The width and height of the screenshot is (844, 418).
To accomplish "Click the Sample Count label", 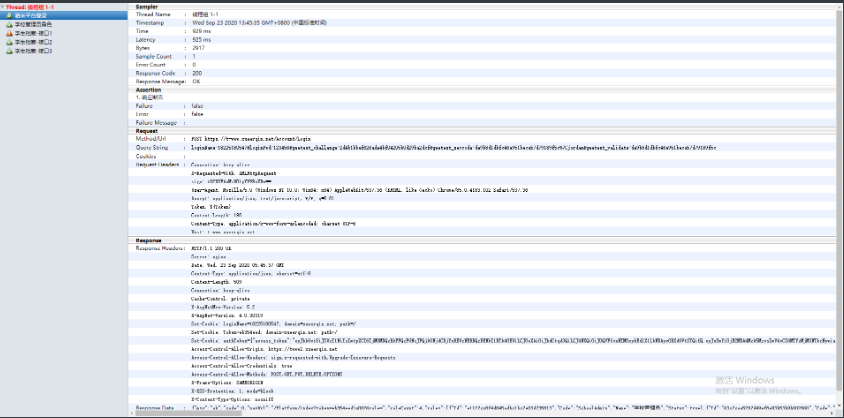I will click(154, 56).
